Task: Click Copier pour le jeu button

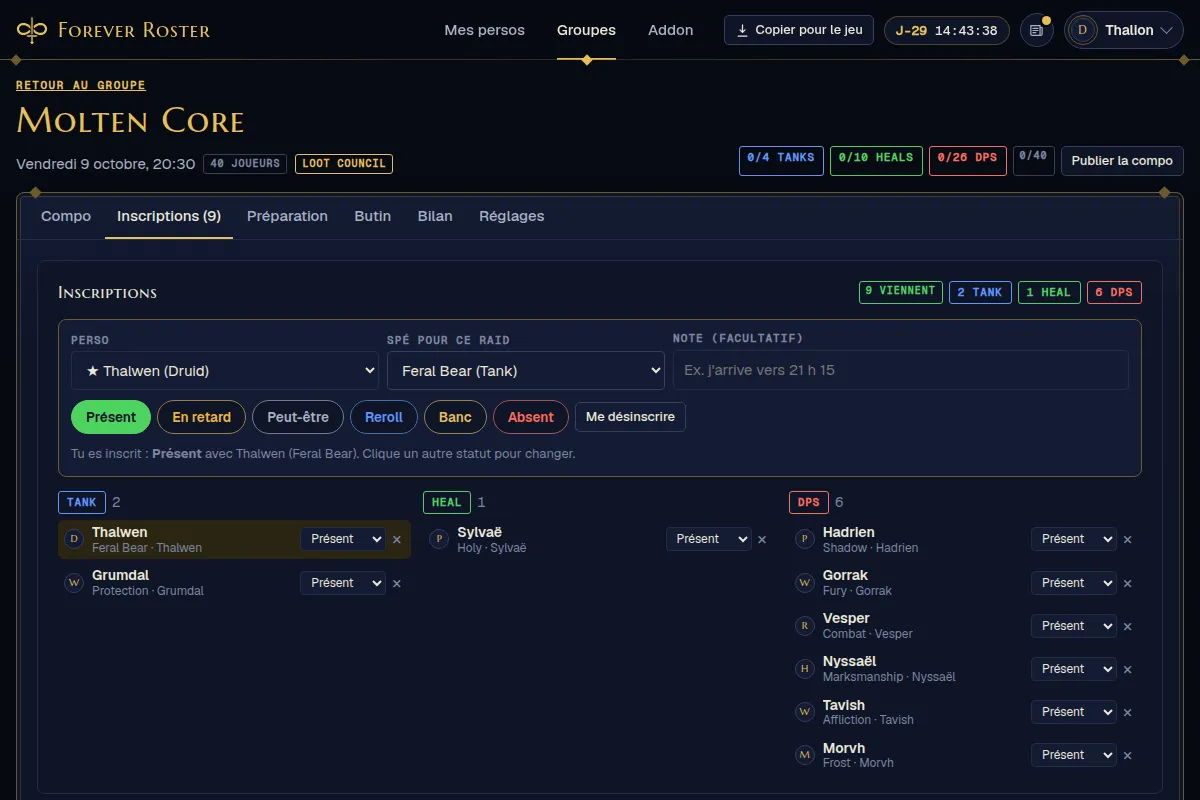Action: click(x=799, y=30)
